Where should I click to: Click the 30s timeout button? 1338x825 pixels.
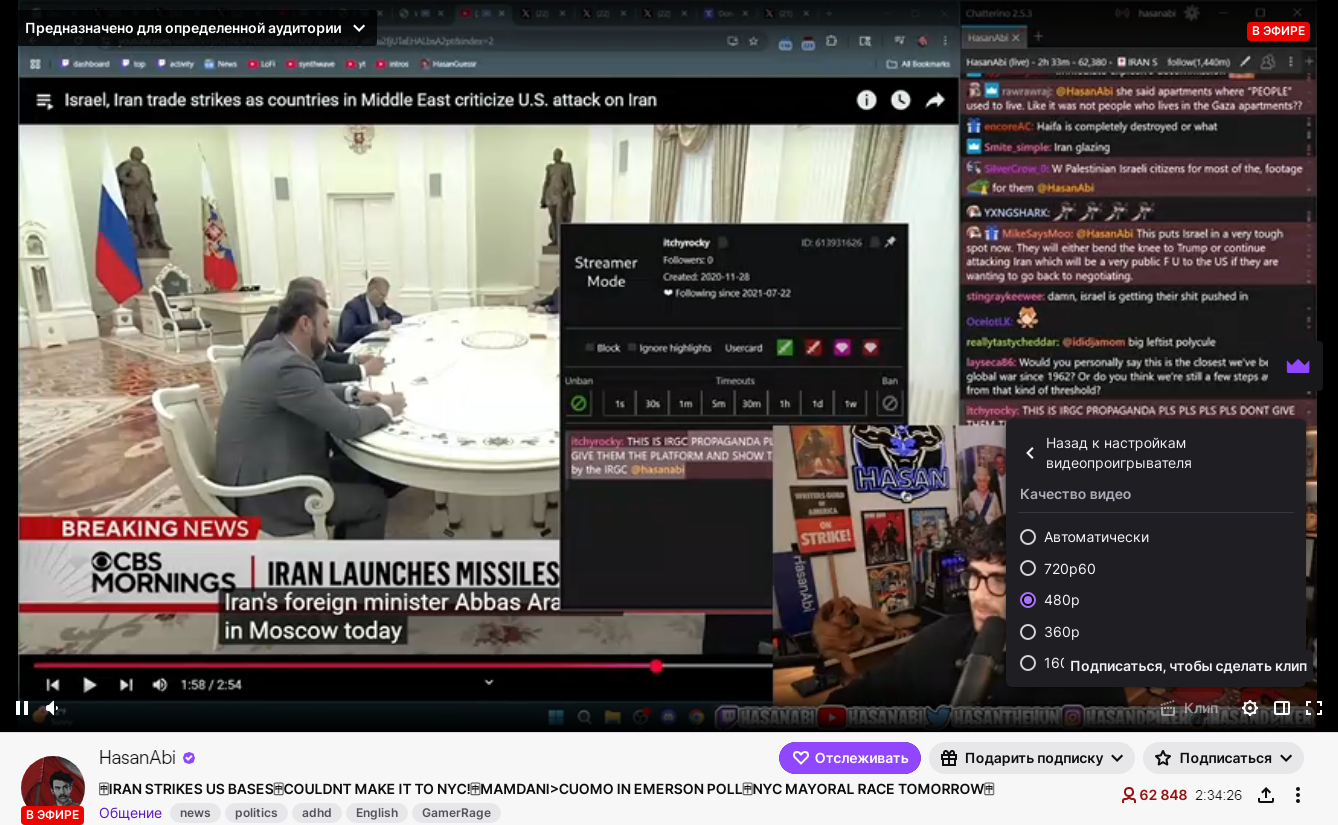point(653,404)
